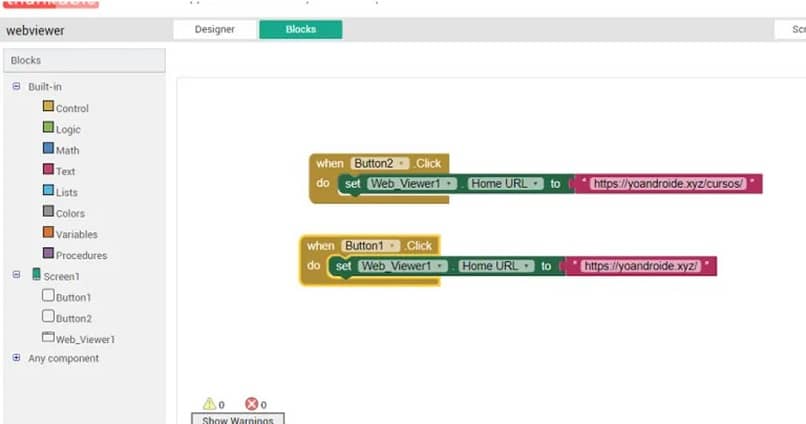Image resolution: width=806 pixels, height=424 pixels.
Task: Expand the Any component section
Action: pyautogui.click(x=16, y=358)
